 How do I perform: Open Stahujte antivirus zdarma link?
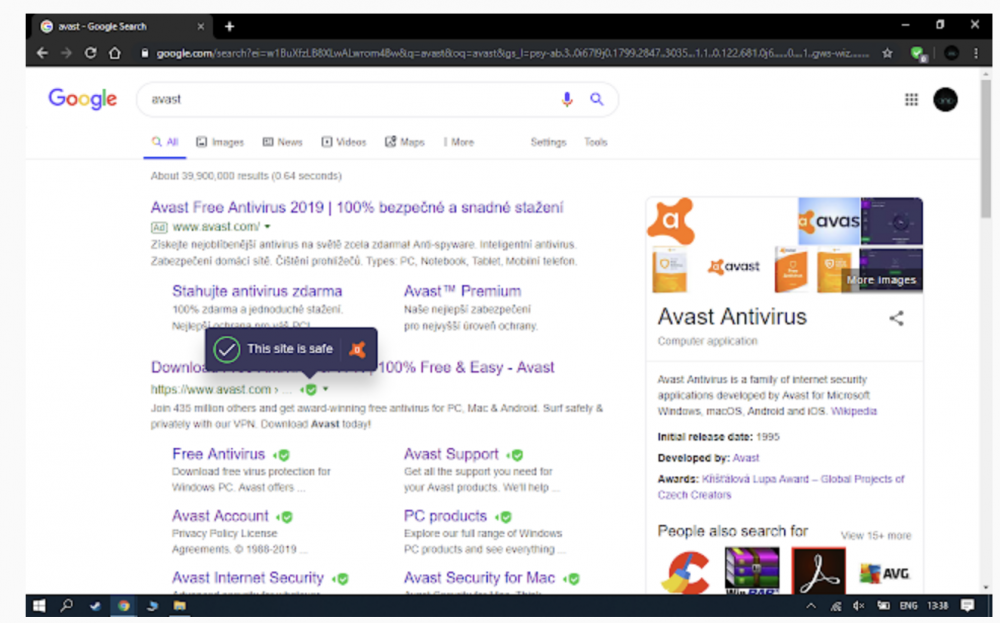(x=257, y=291)
